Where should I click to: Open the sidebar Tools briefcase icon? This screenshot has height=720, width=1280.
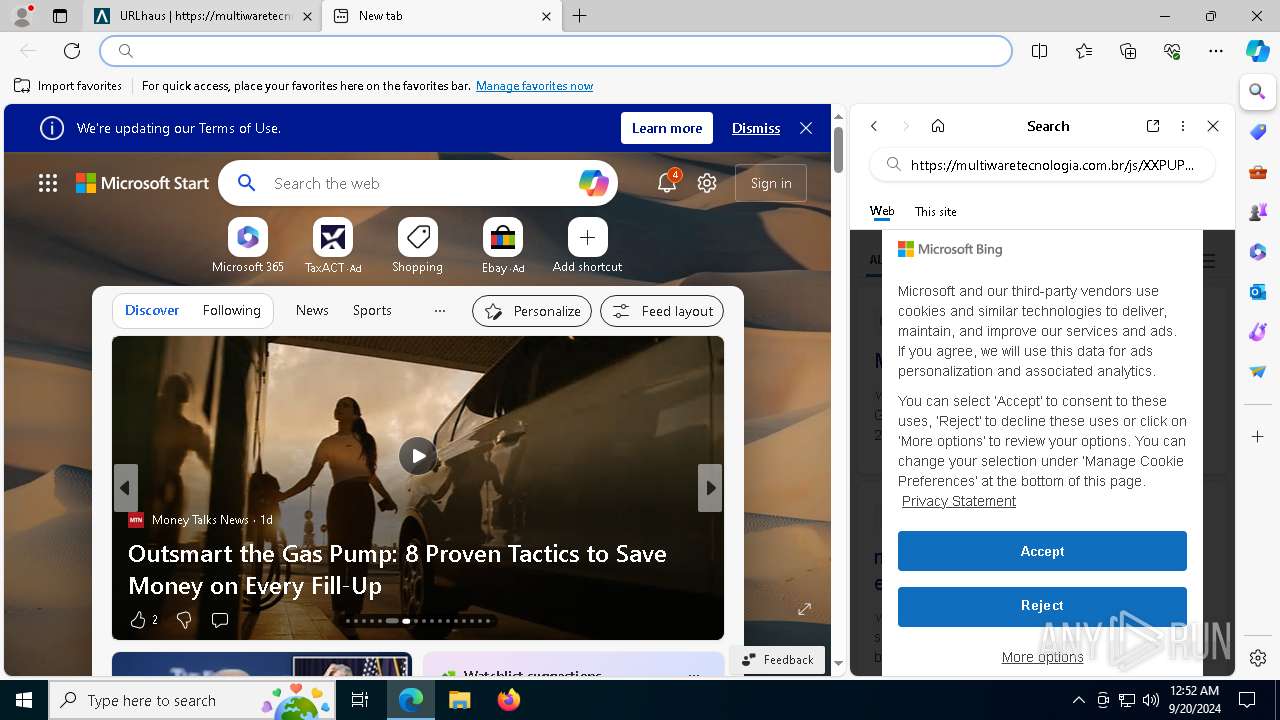click(x=1258, y=172)
